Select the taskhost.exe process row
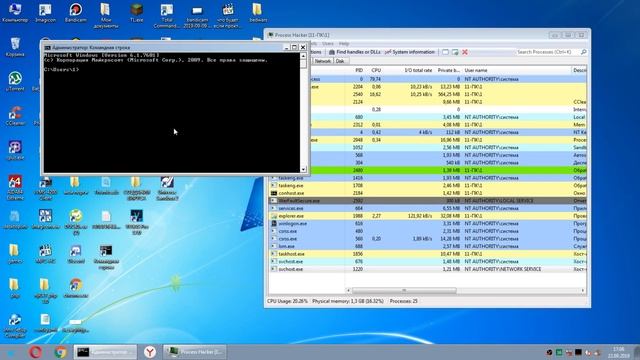The width and height of the screenshot is (640, 360). [x=428, y=254]
